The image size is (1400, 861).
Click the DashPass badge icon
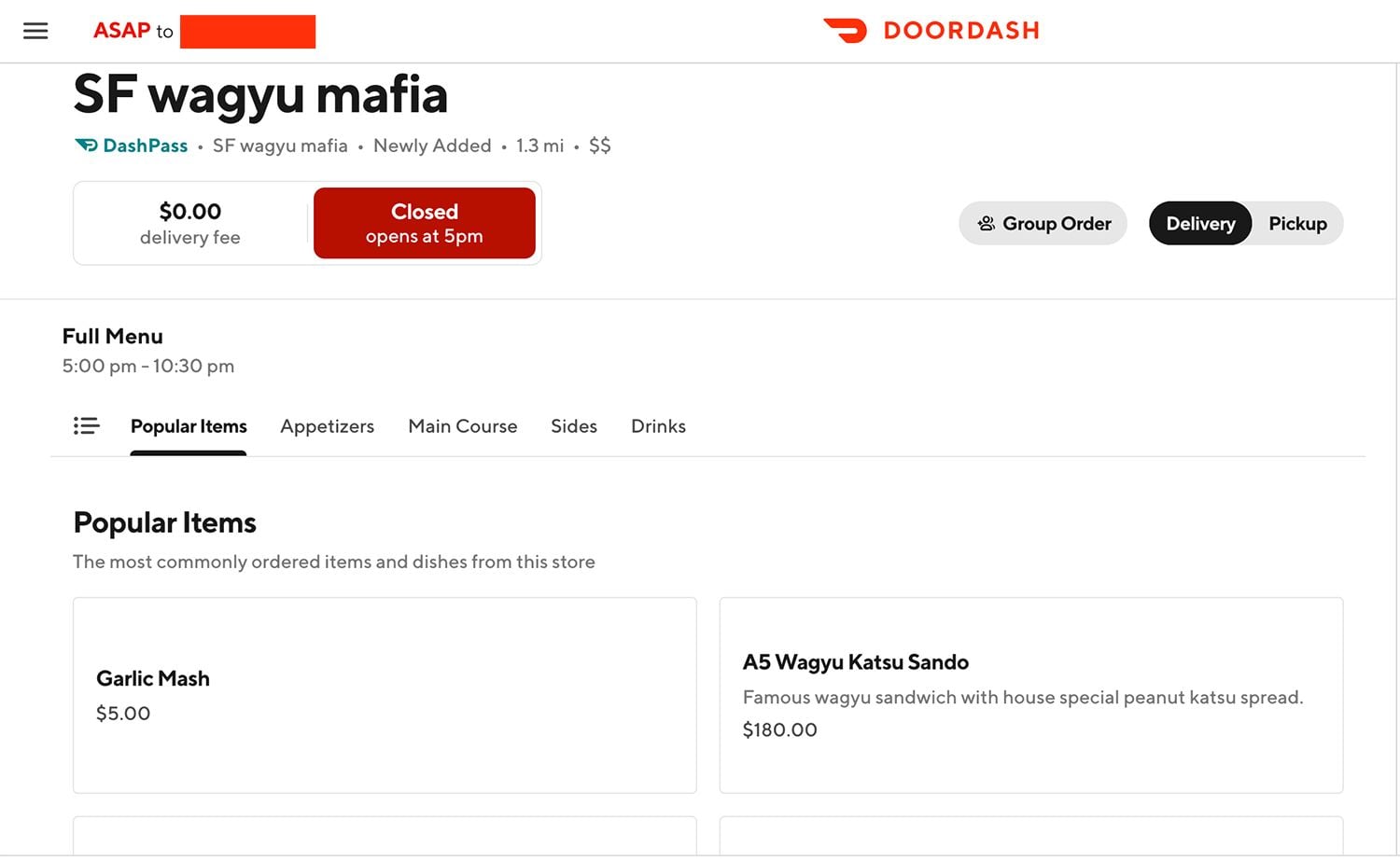tap(86, 146)
